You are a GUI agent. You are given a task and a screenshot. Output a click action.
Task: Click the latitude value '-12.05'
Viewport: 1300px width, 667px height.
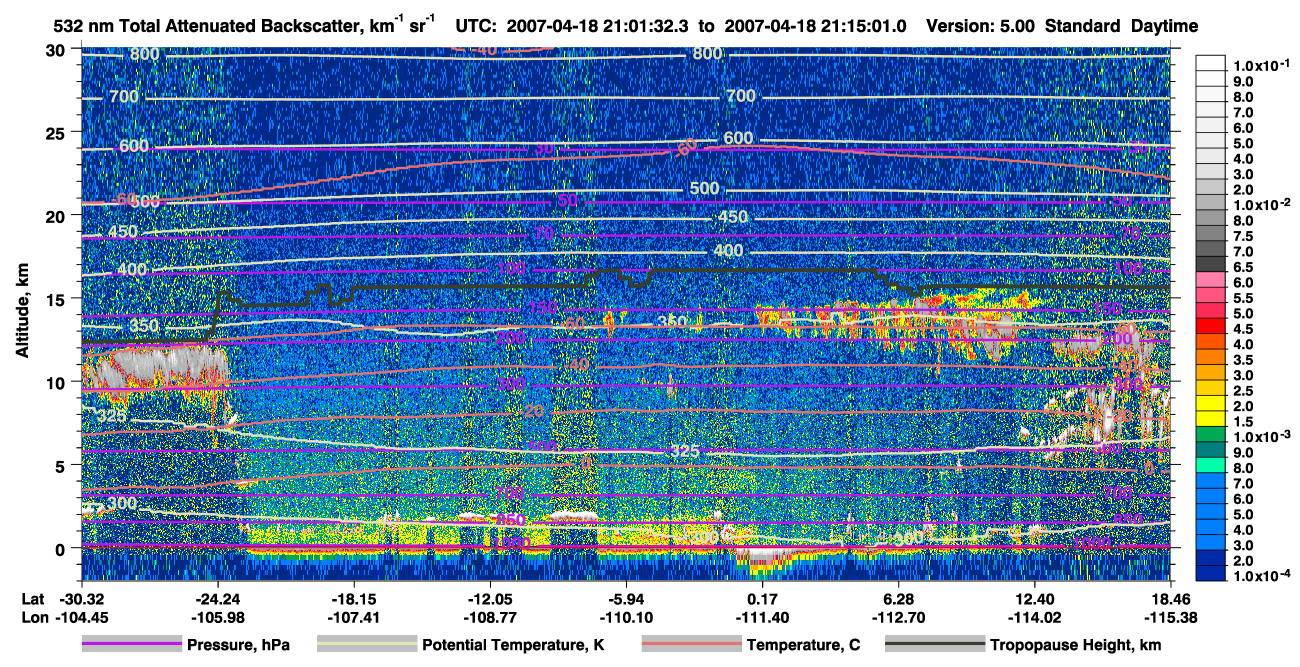pos(490,598)
